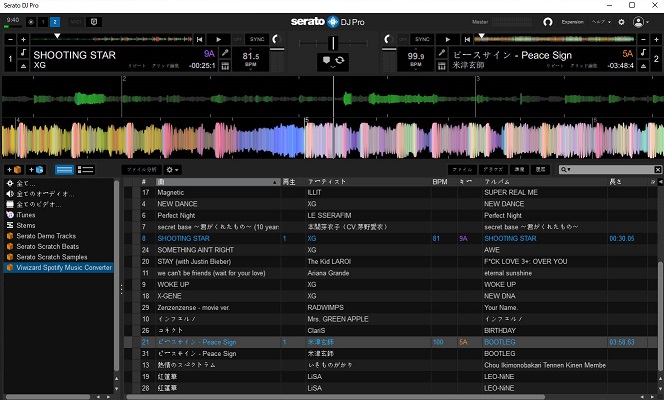Switch to 1-deck display mode
This screenshot has height=400, width=664.
[x=43, y=22]
